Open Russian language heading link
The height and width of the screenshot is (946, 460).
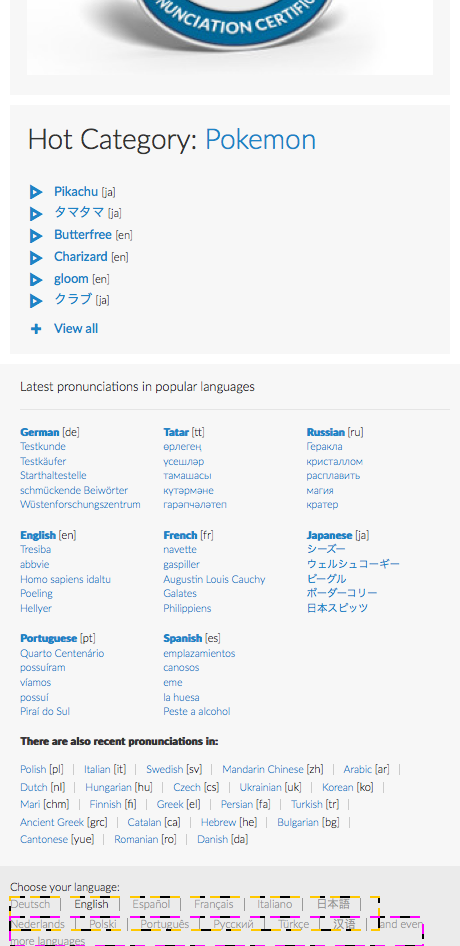(325, 432)
